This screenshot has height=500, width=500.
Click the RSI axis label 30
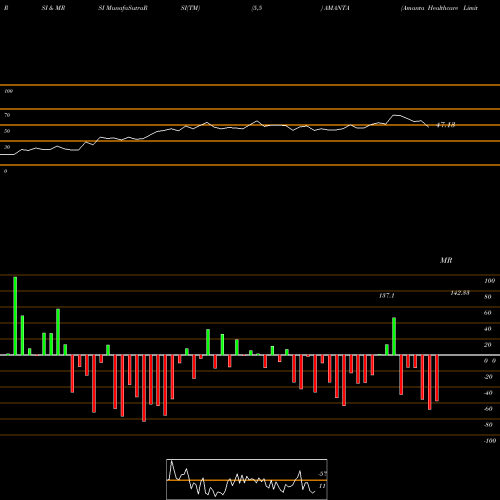7,147
